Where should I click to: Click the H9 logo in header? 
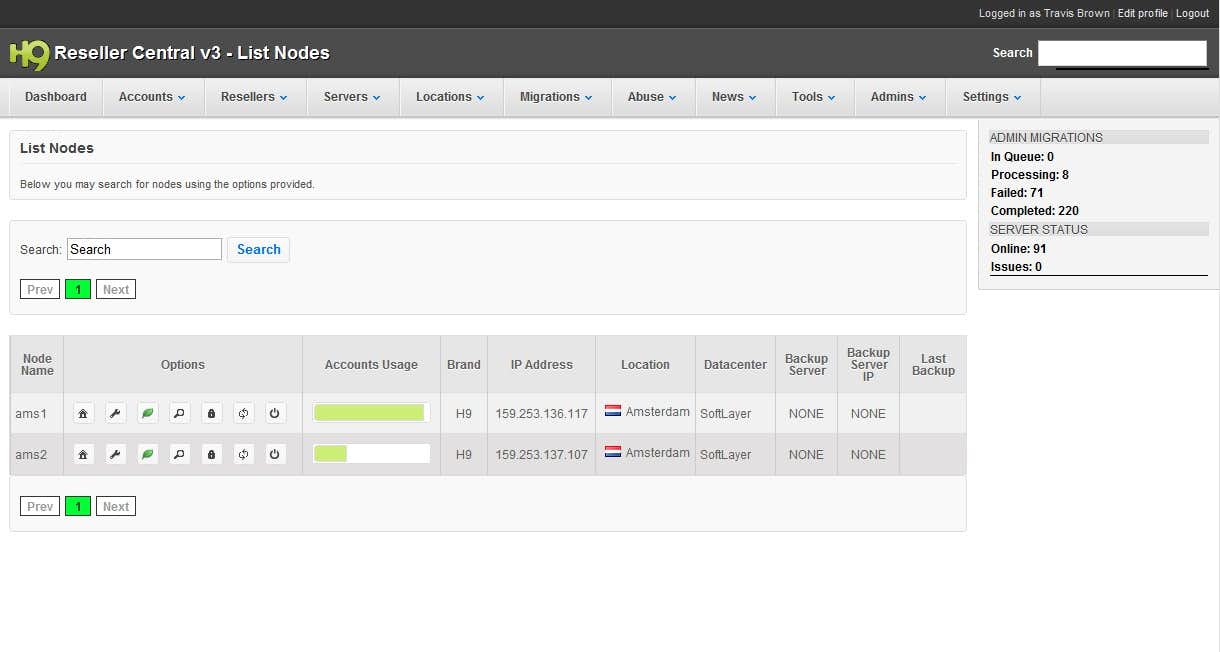[28, 54]
